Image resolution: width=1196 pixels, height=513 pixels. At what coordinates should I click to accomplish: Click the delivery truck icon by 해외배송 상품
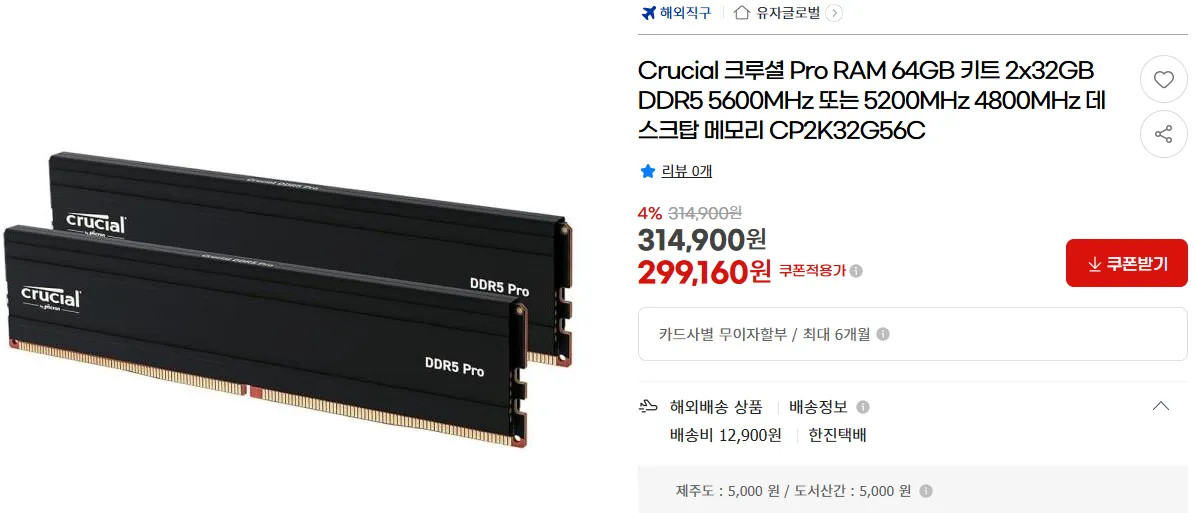click(x=648, y=407)
